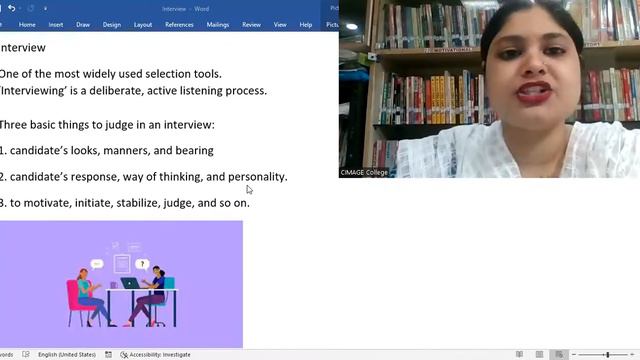Open the References tab

click(179, 24)
